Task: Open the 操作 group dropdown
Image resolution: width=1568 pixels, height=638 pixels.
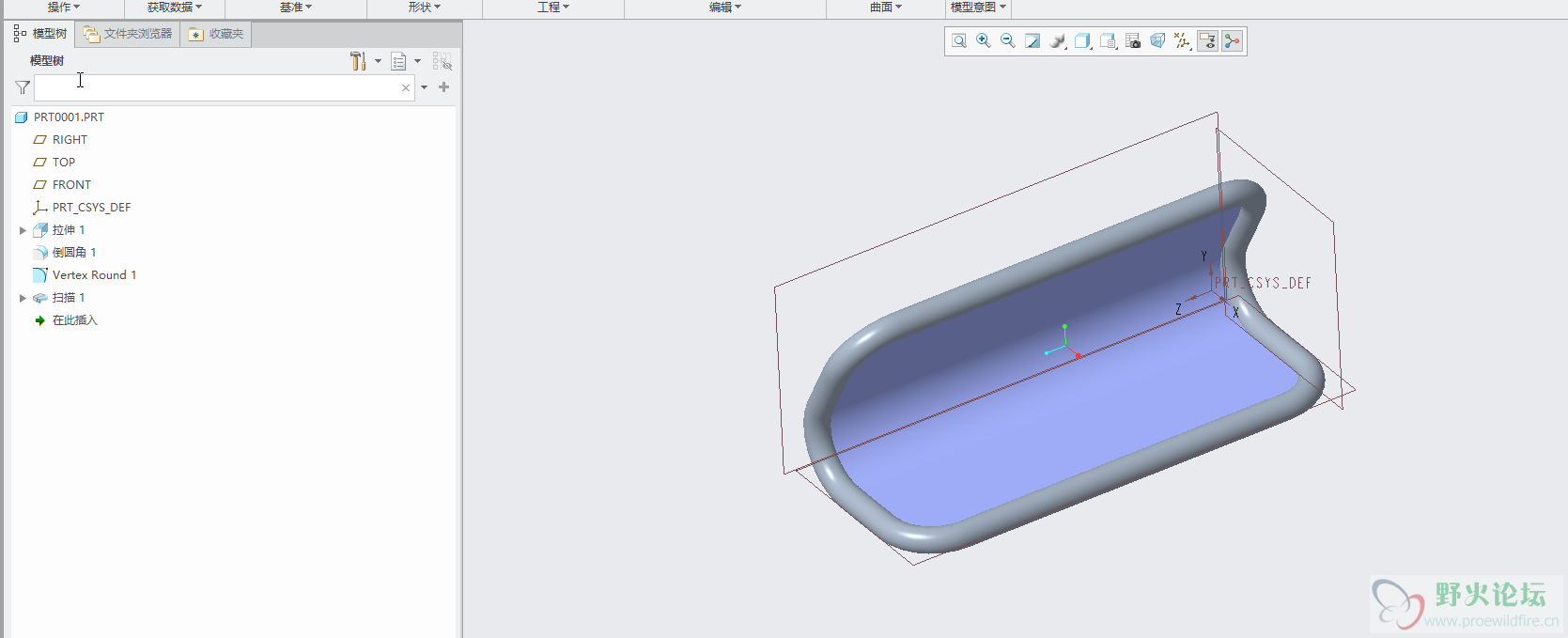Action: [64, 8]
